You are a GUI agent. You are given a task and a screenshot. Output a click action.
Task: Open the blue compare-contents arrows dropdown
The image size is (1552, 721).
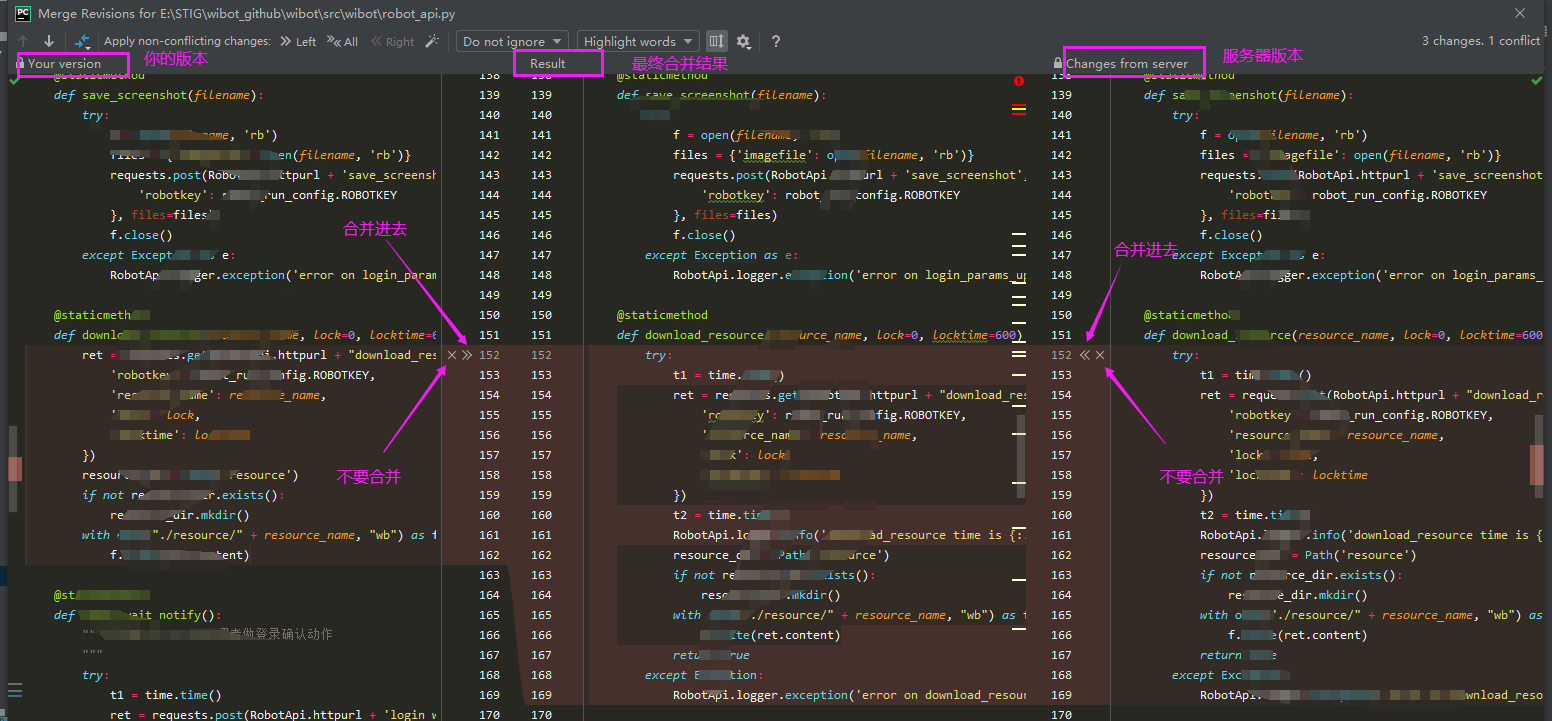tap(84, 41)
